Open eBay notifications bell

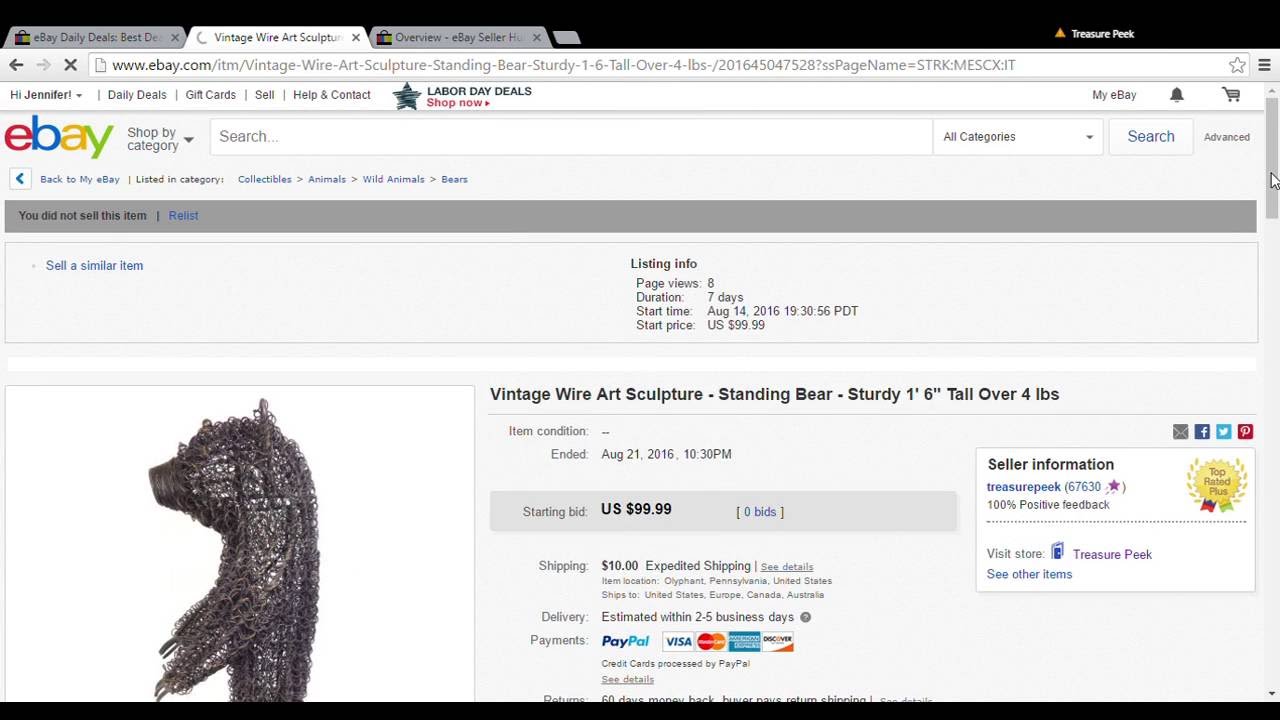[1177, 94]
